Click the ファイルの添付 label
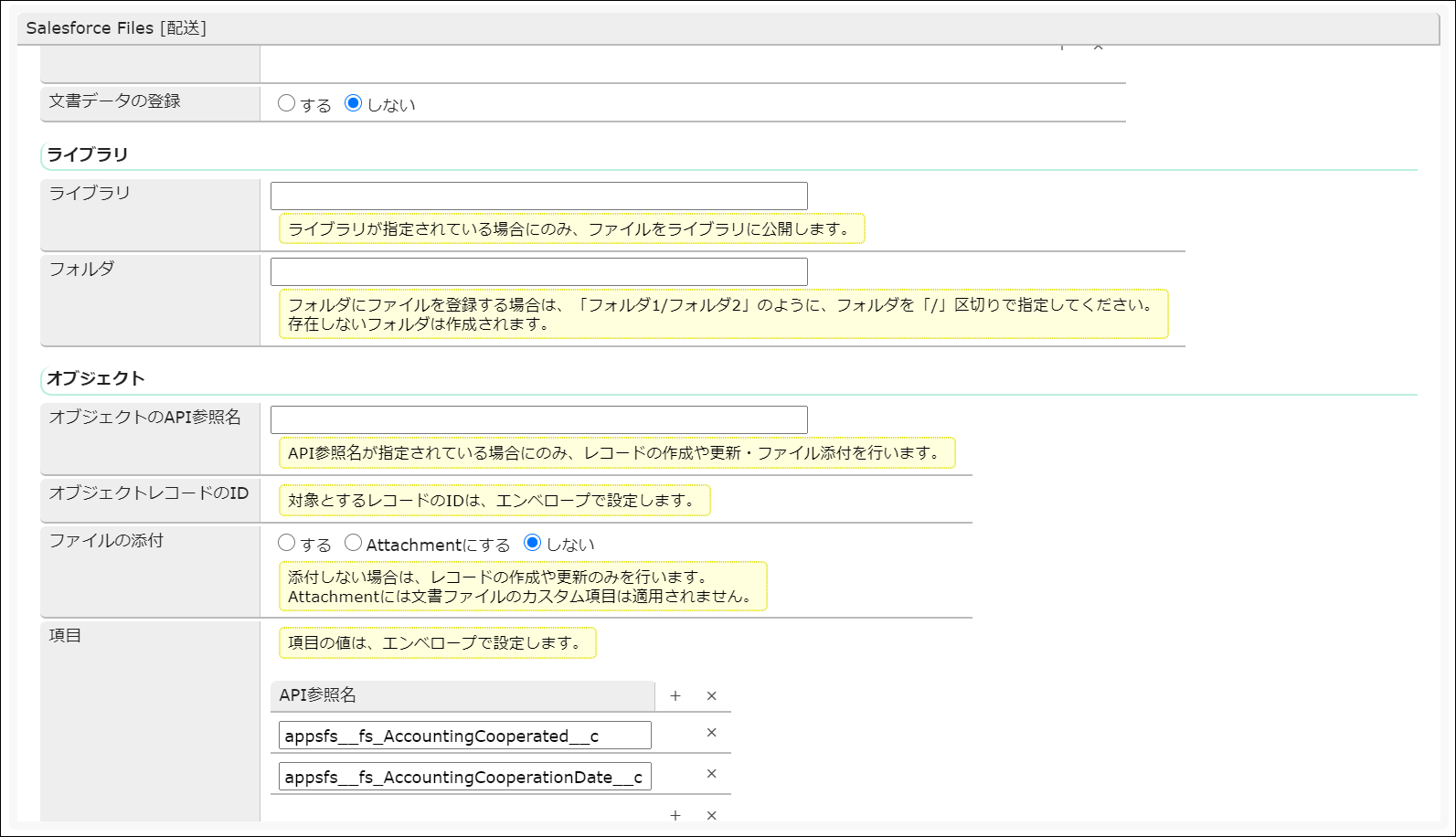The height and width of the screenshot is (837, 1456). [x=106, y=540]
